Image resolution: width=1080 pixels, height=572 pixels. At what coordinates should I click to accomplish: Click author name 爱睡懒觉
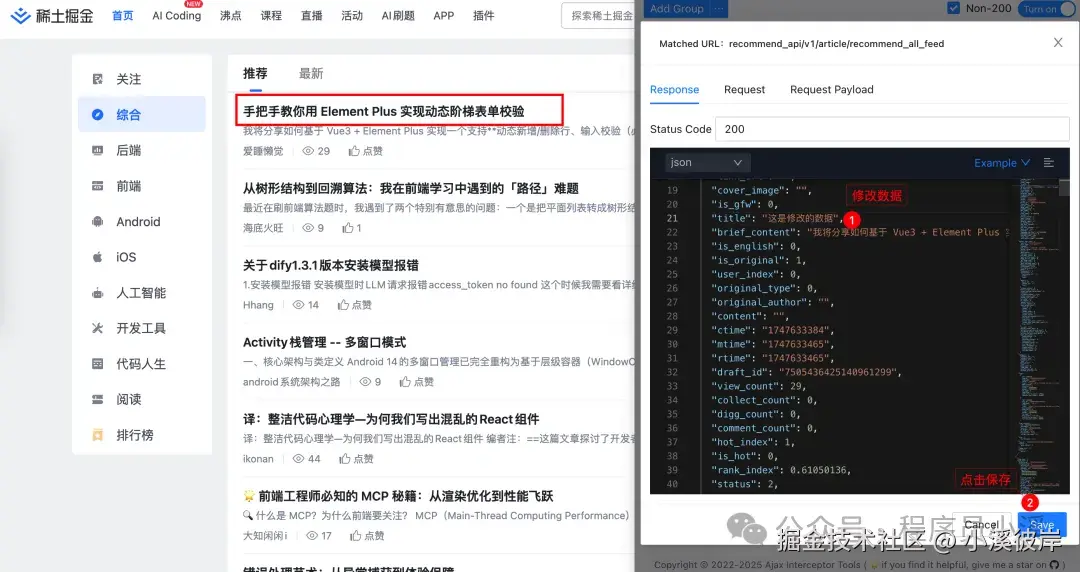[x=263, y=151]
